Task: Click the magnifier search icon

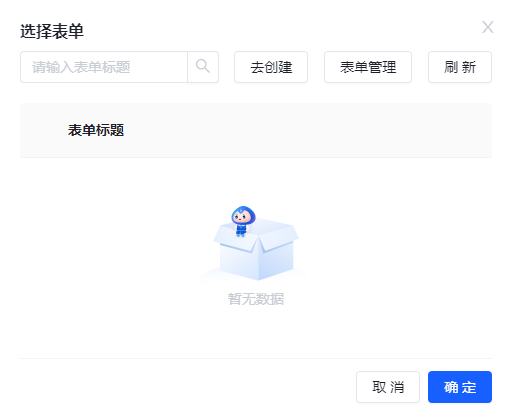Action: tap(203, 66)
